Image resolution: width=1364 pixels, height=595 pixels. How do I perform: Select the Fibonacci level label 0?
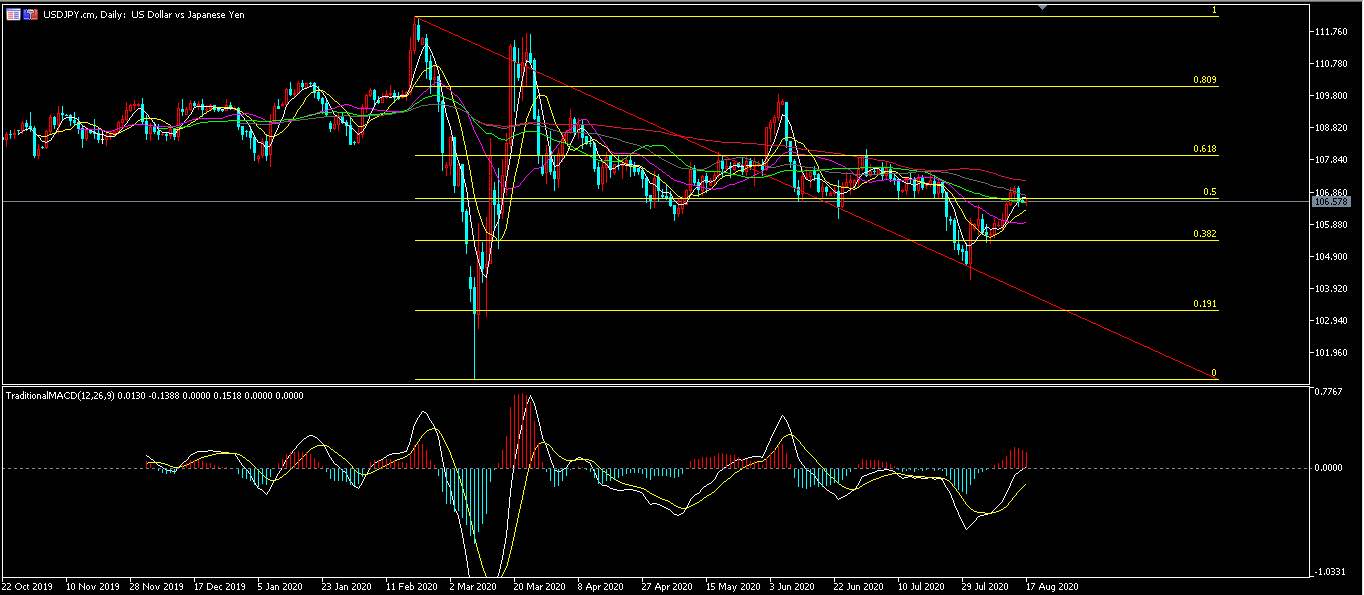pos(1214,373)
